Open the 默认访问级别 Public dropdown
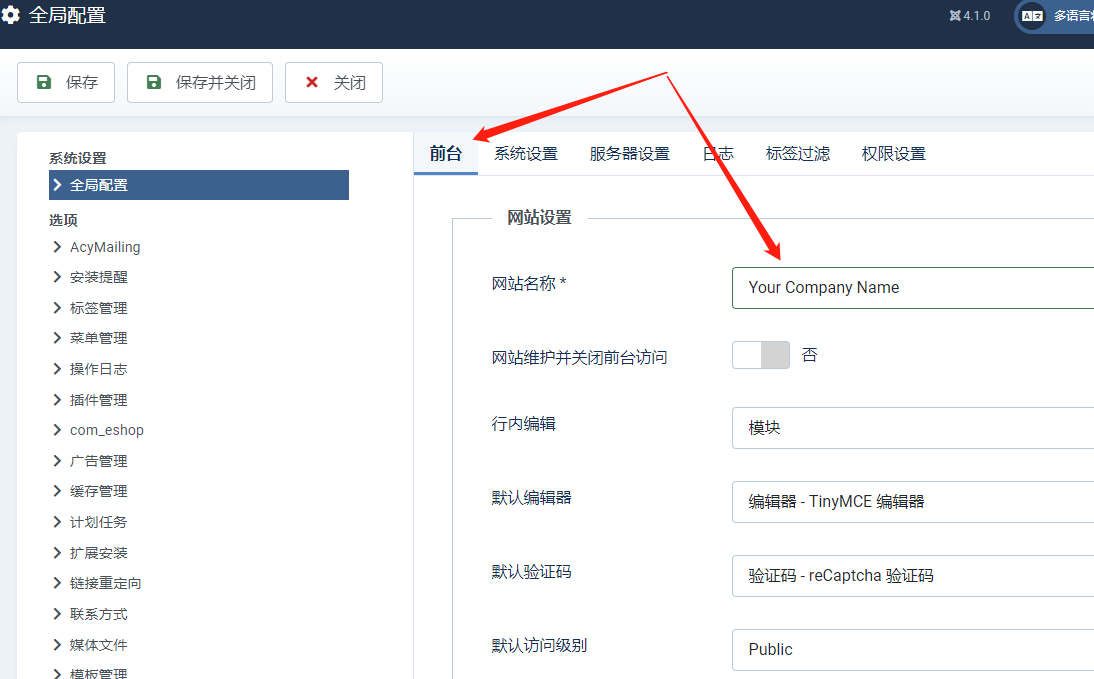The width and height of the screenshot is (1094, 679). click(912, 649)
